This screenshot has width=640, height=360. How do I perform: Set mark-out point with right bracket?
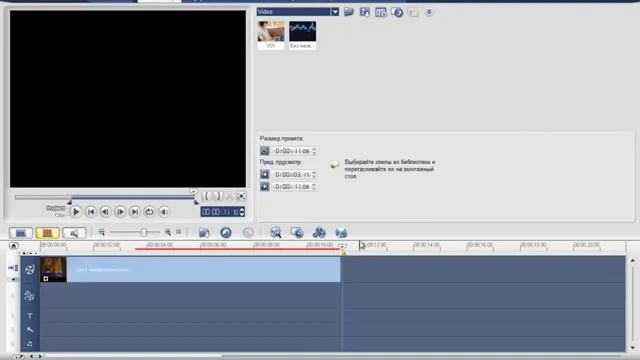(x=218, y=196)
